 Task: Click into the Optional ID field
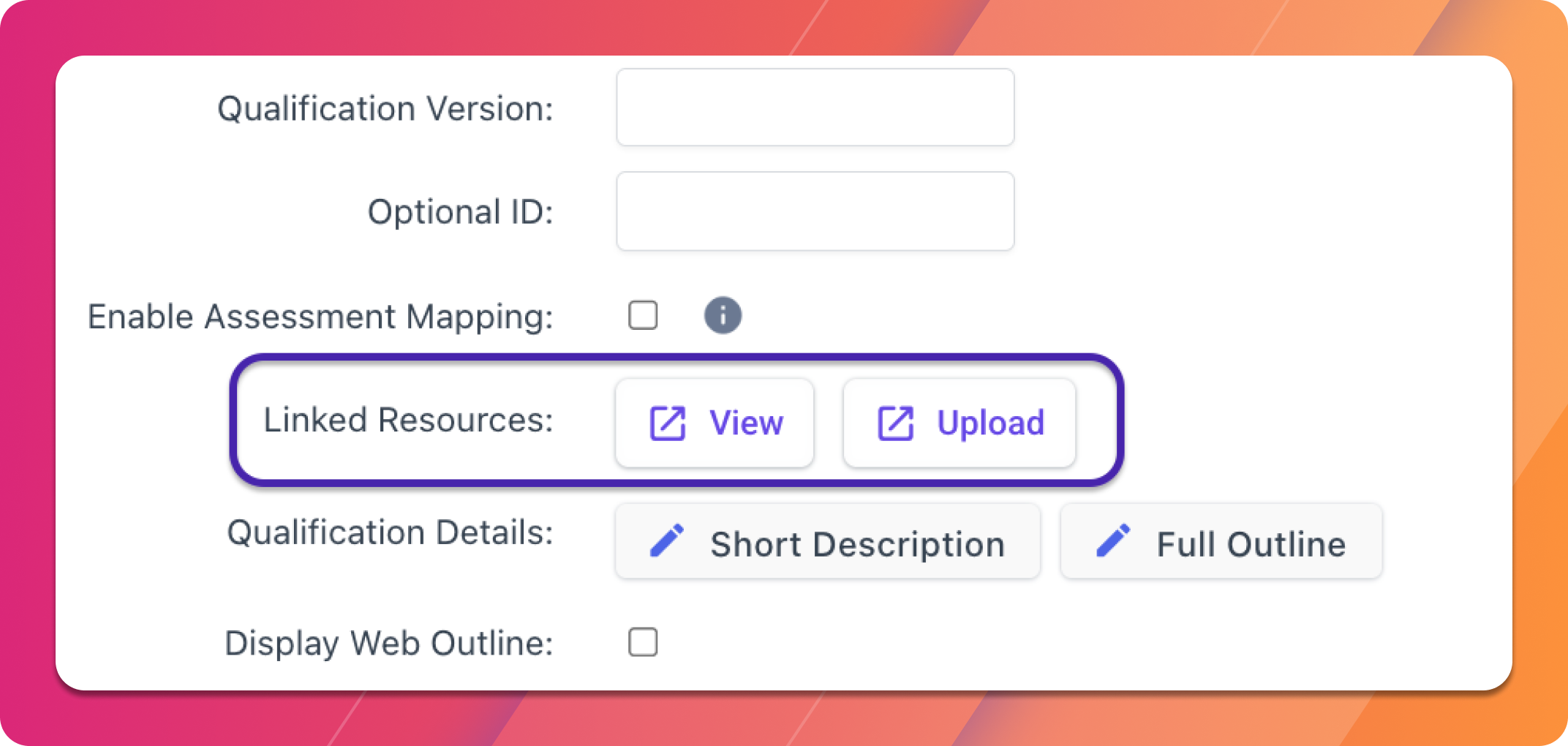(815, 211)
